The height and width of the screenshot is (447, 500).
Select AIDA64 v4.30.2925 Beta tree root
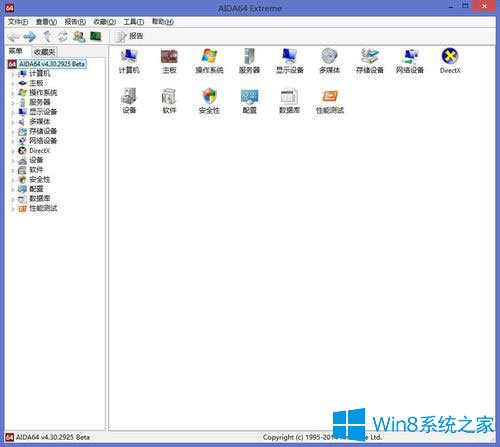51,64
